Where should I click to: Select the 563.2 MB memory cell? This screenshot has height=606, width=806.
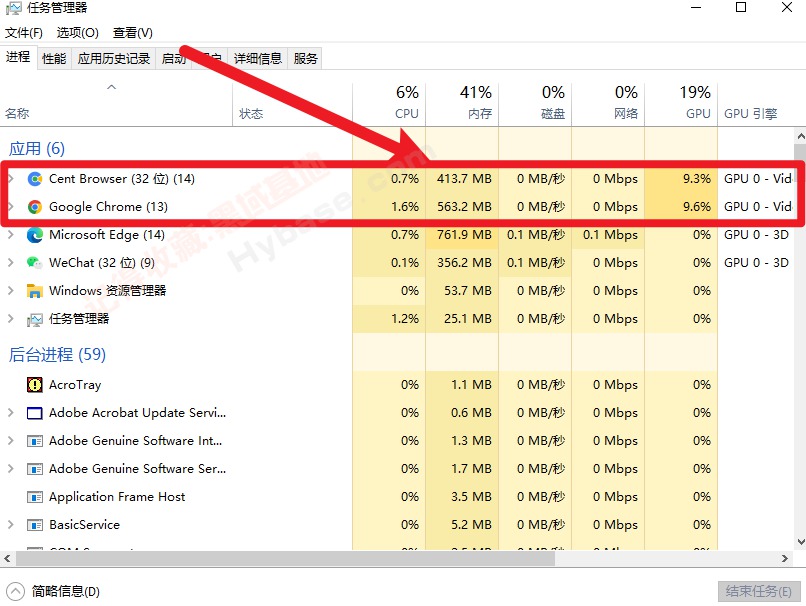coord(464,207)
